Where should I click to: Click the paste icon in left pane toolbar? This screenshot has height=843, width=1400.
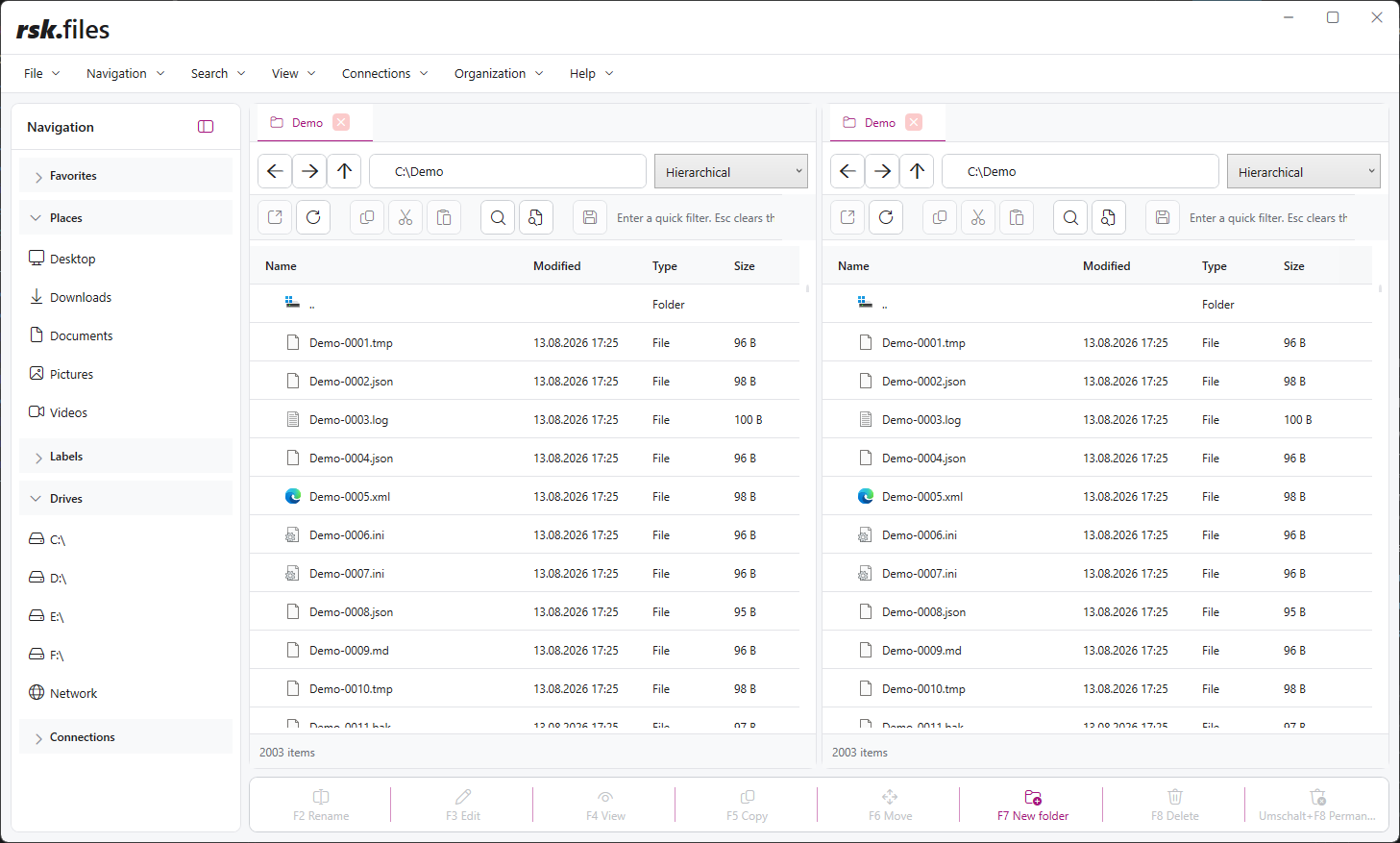coord(444,217)
